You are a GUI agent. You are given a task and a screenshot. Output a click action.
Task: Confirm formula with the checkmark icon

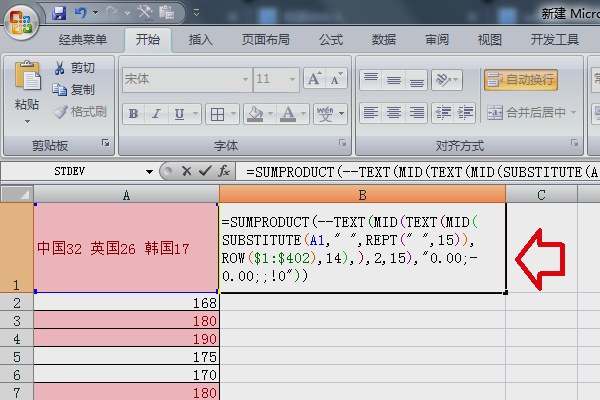point(204,171)
